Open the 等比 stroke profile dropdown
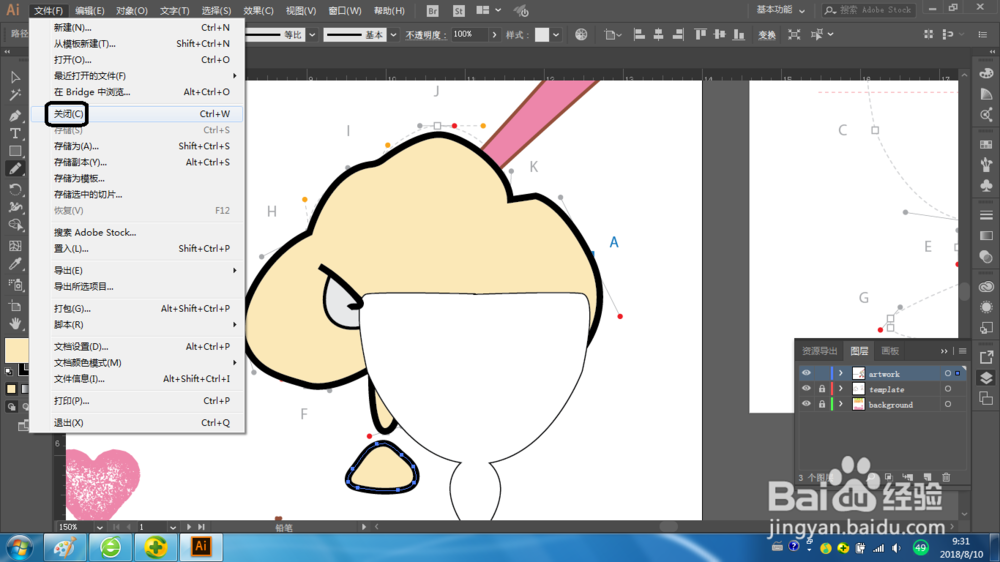1000x562 pixels. click(x=312, y=35)
